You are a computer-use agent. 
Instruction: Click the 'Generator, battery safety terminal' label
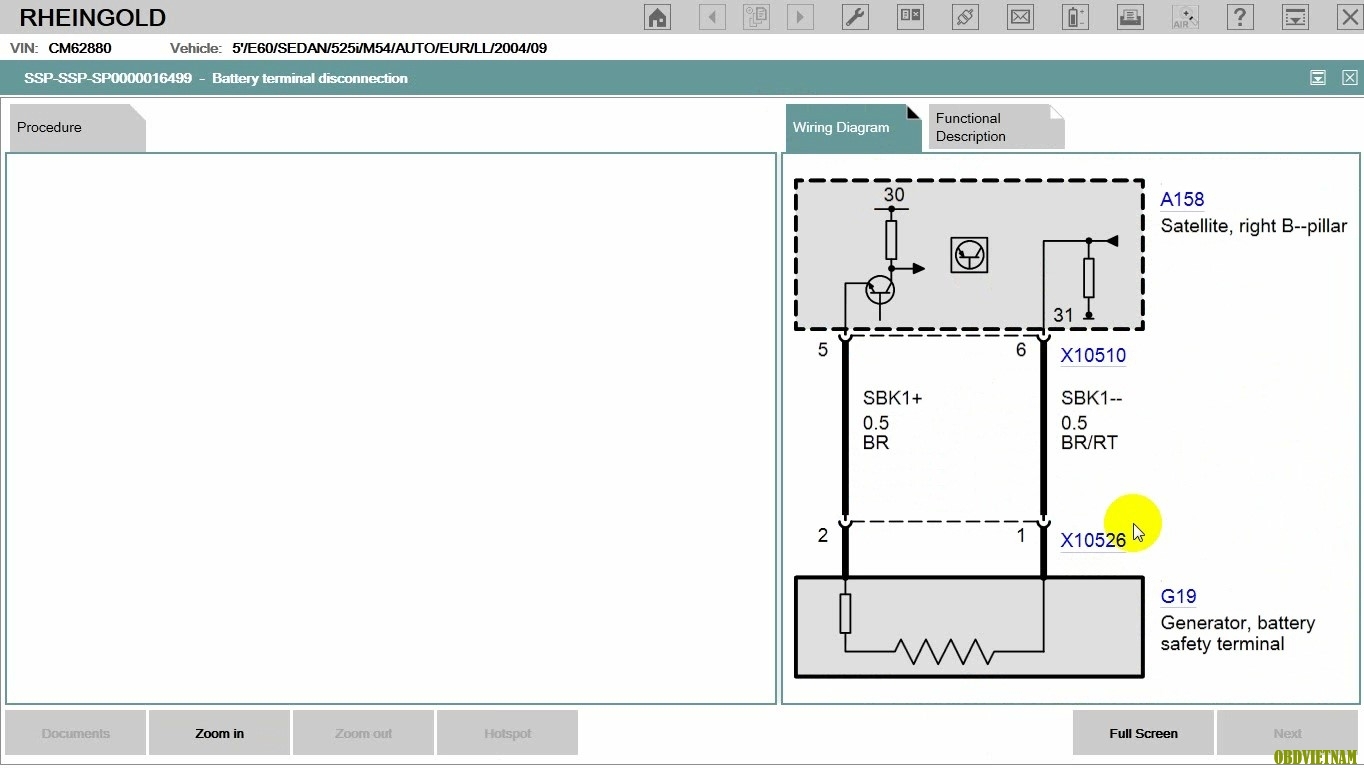point(1238,633)
